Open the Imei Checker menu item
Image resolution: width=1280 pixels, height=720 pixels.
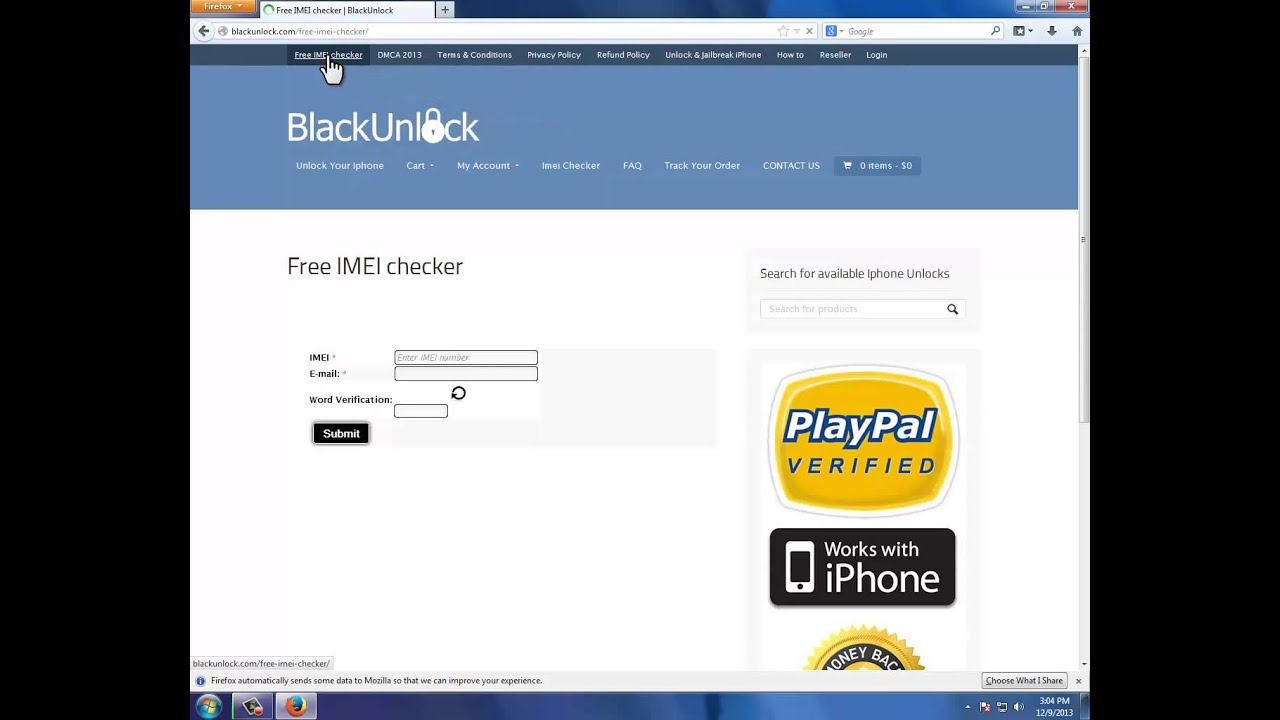point(571,166)
